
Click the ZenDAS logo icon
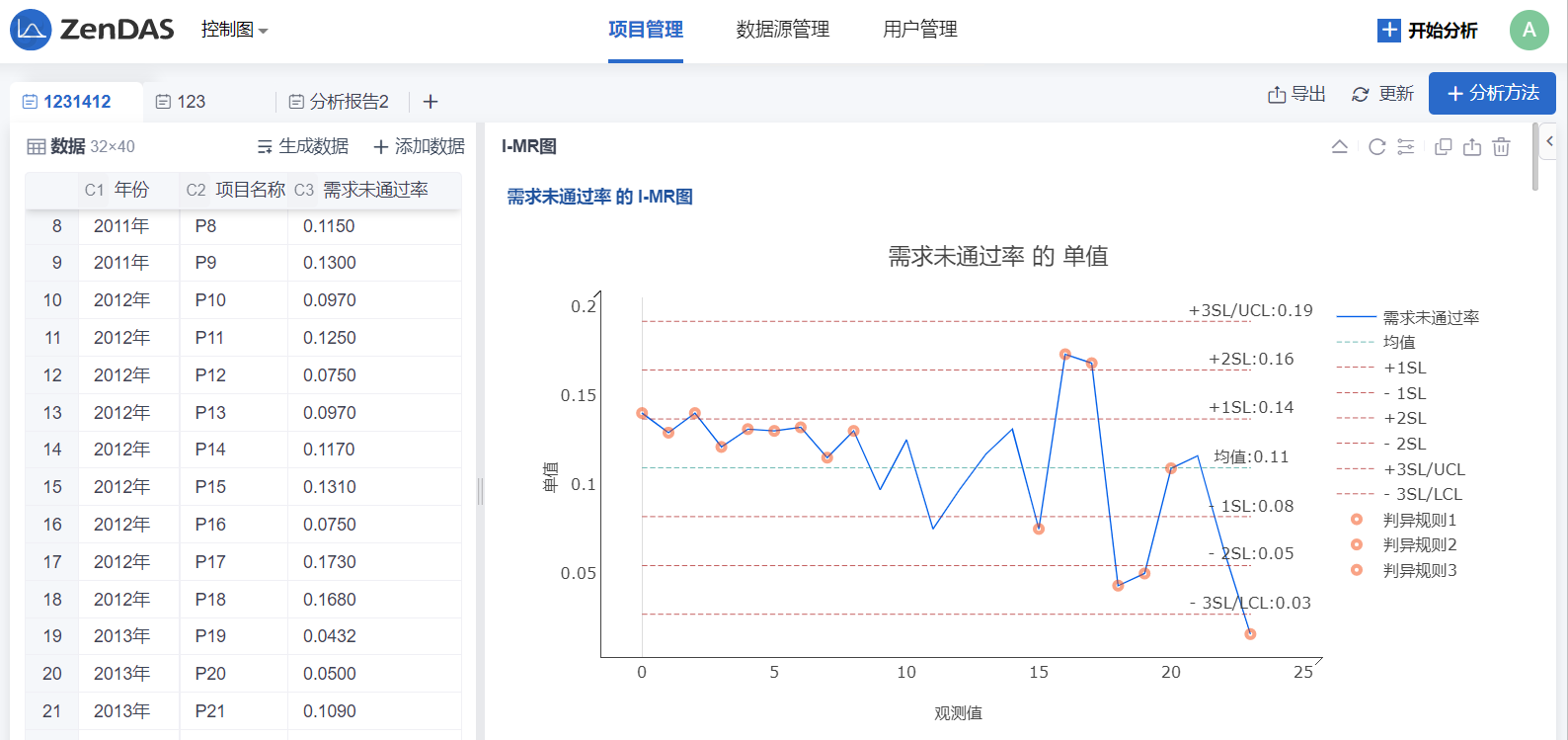click(x=31, y=30)
